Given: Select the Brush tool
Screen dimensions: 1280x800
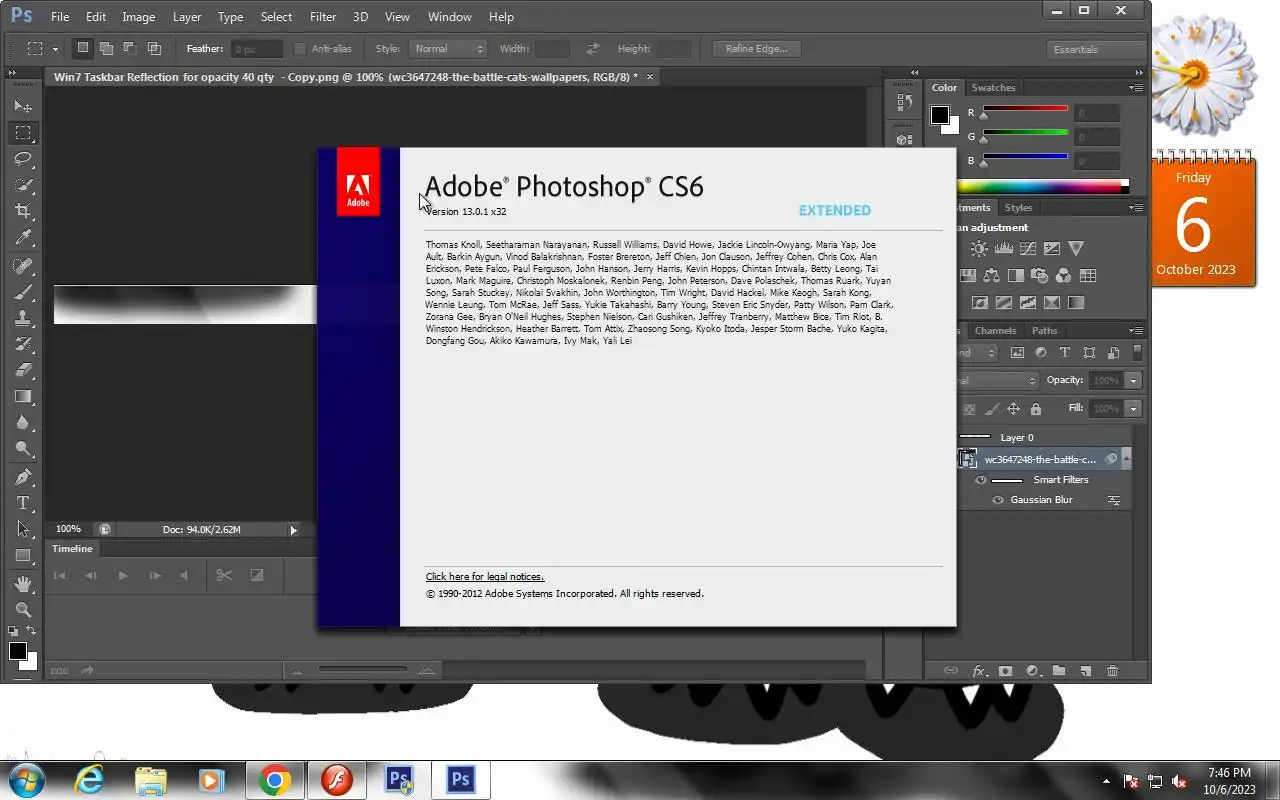Looking at the screenshot, I should (x=23, y=292).
